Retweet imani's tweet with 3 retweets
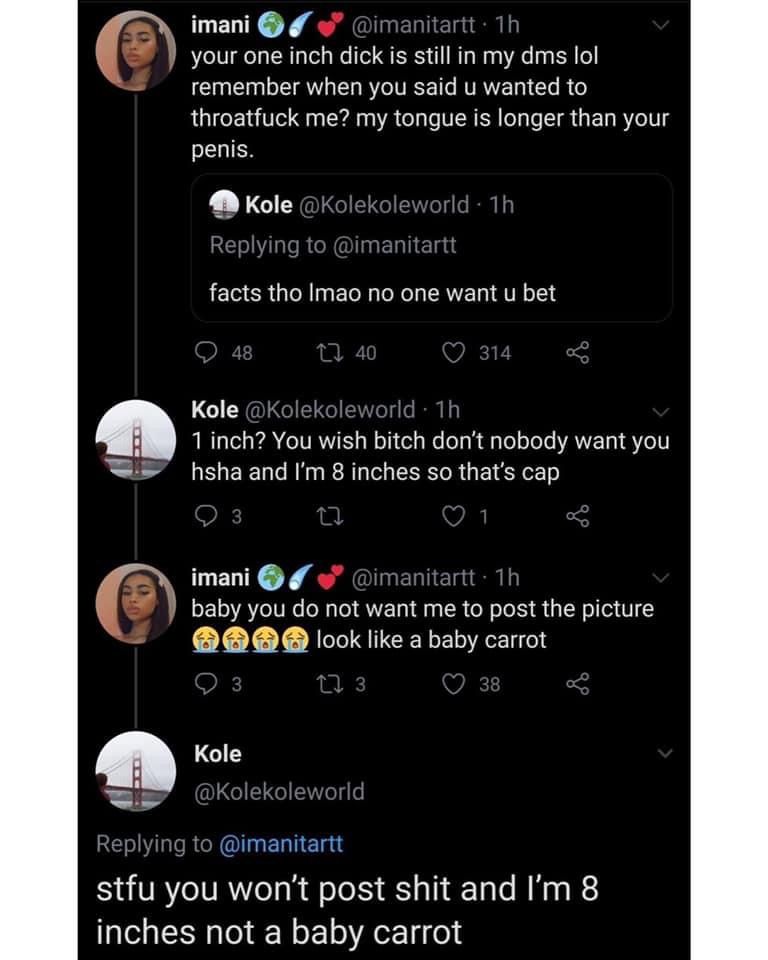The height and width of the screenshot is (960, 768). click(329, 683)
